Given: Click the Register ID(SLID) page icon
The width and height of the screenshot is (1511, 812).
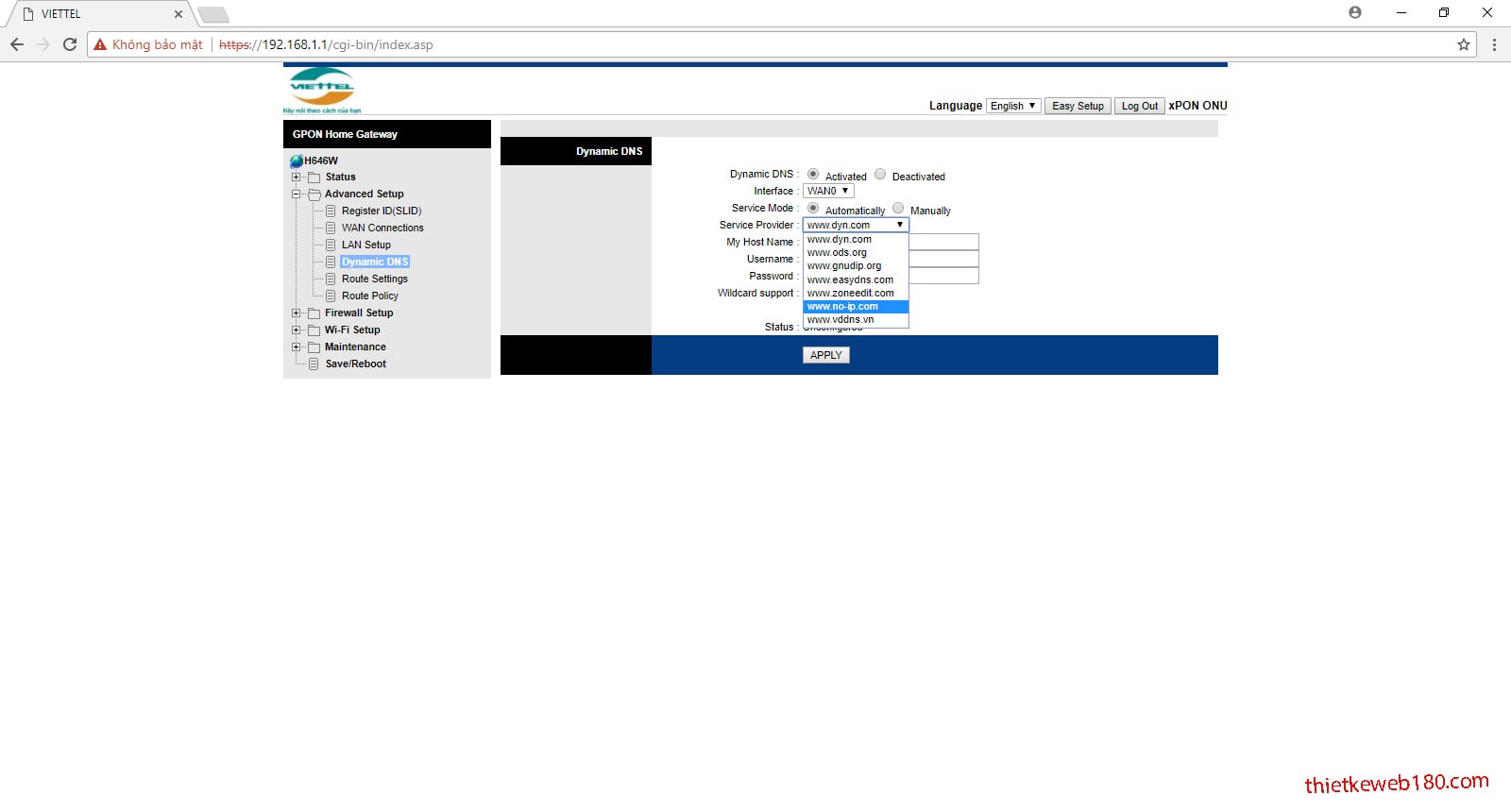Looking at the screenshot, I should pos(331,211).
